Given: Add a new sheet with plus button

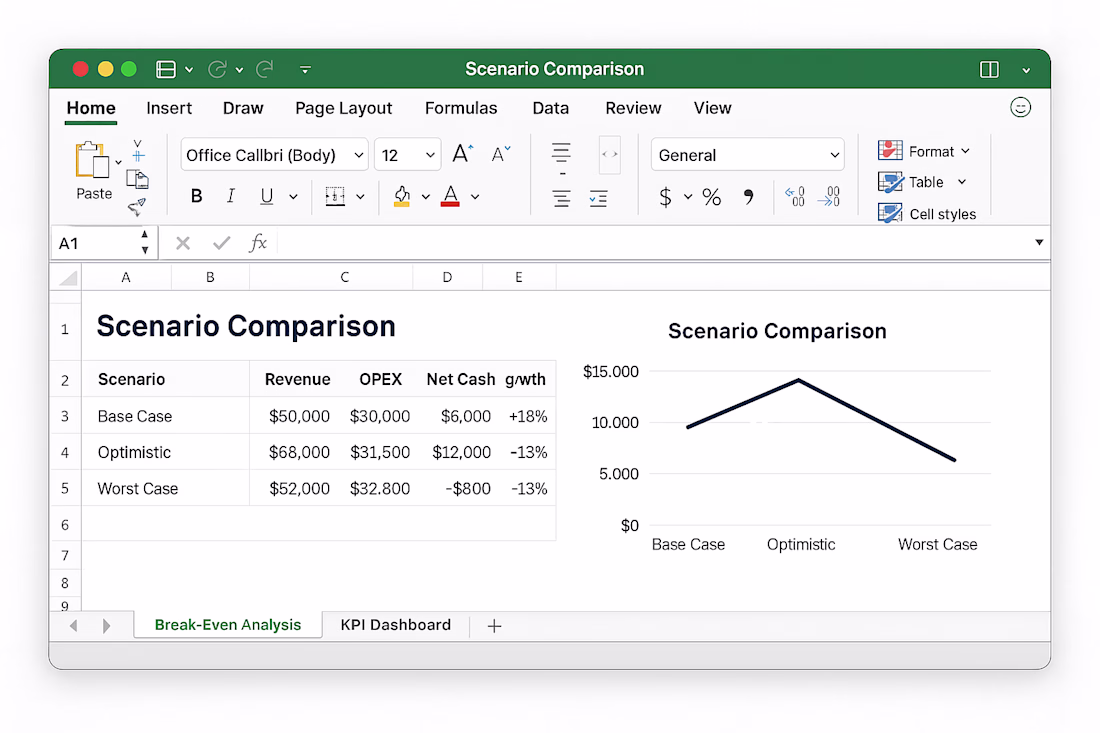Looking at the screenshot, I should [x=495, y=626].
